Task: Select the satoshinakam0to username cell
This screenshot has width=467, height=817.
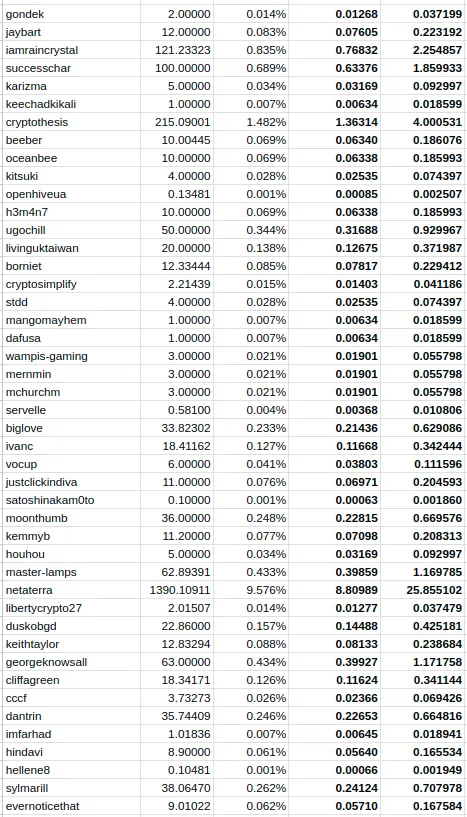Action: pos(70,500)
